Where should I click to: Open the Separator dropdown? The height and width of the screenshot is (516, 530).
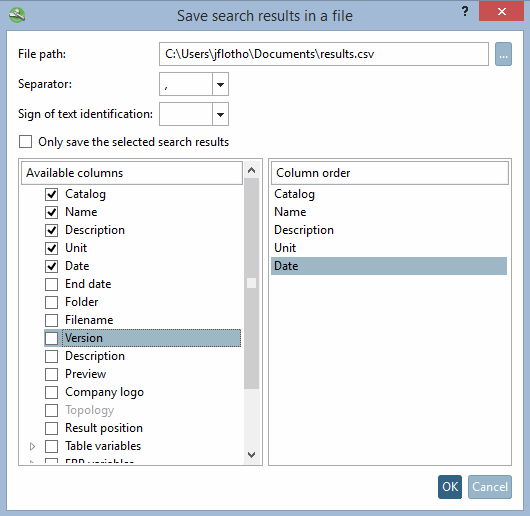click(220, 84)
